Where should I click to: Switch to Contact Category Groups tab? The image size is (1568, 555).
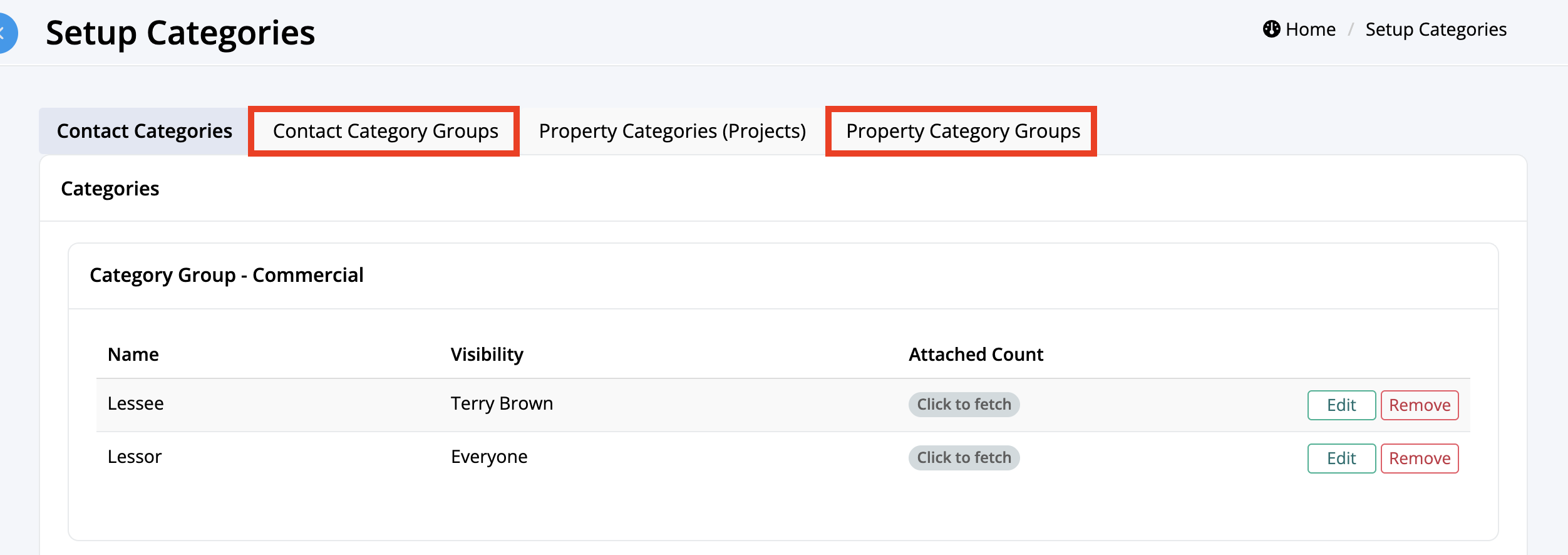tap(385, 131)
